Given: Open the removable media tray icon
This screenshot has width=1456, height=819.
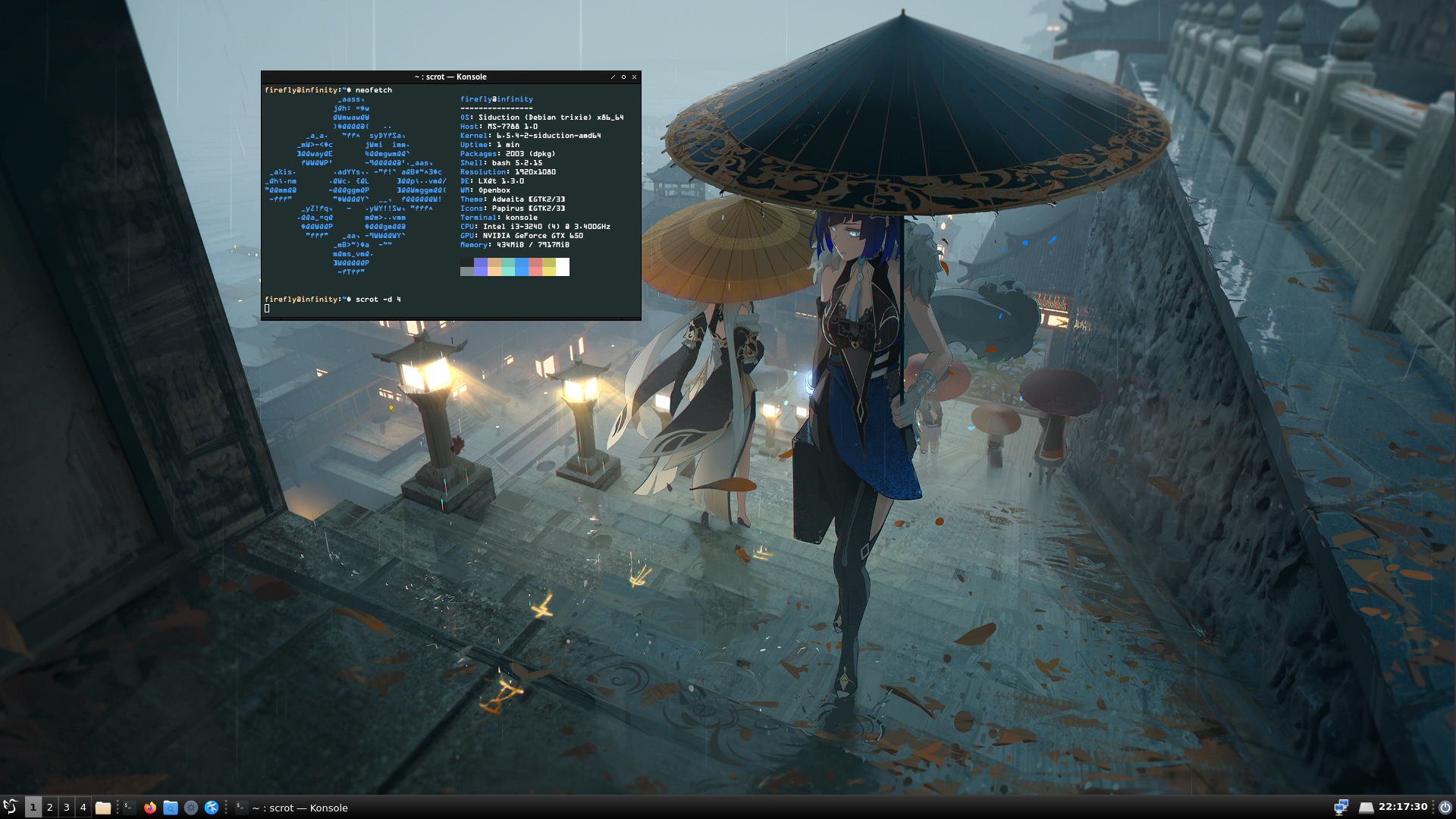Looking at the screenshot, I should (1366, 808).
